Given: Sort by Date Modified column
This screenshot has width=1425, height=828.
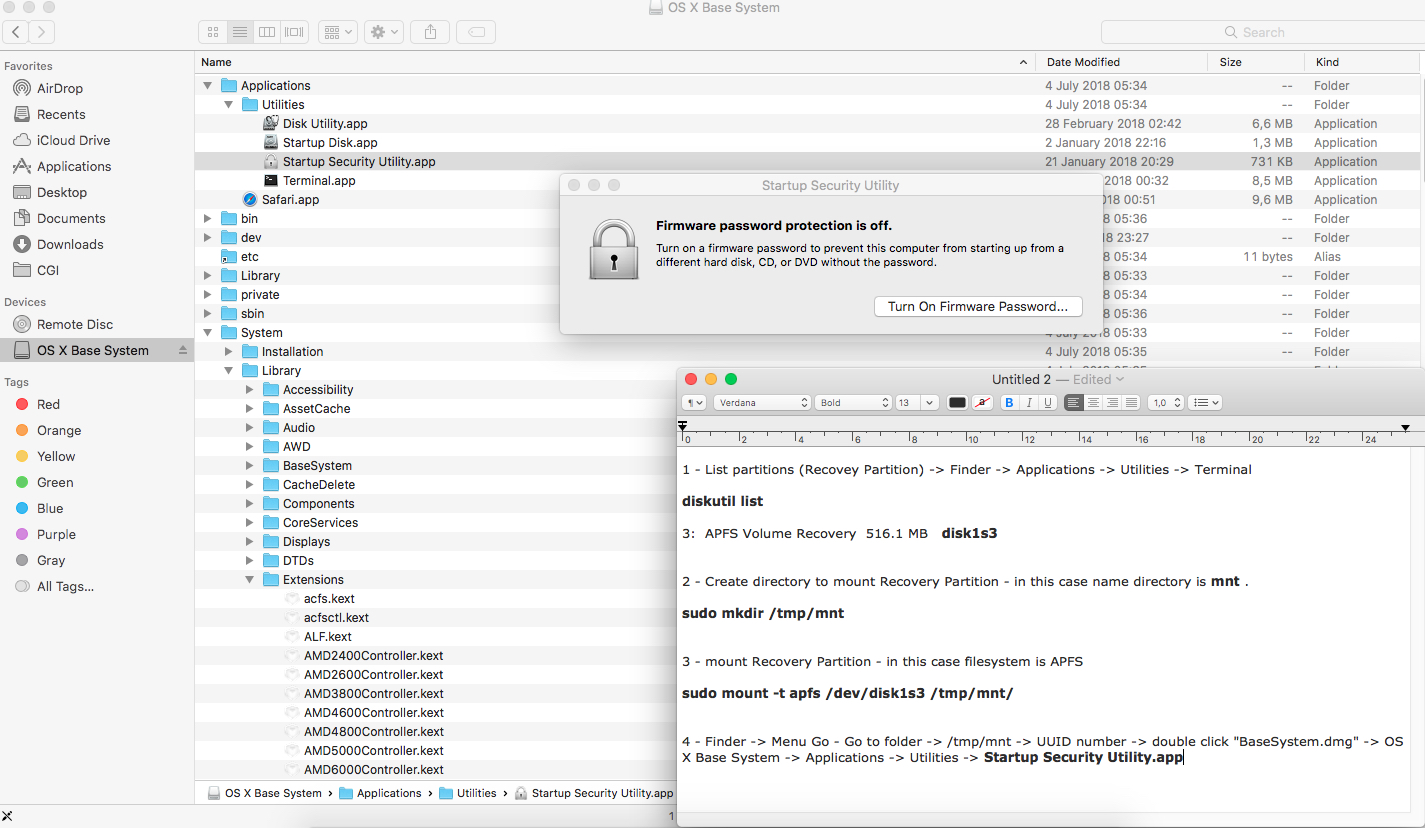Looking at the screenshot, I should tap(1122, 62).
